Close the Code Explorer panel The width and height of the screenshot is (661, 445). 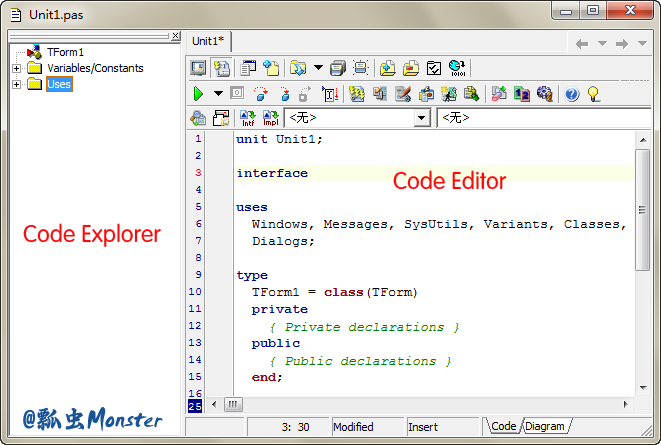click(175, 36)
